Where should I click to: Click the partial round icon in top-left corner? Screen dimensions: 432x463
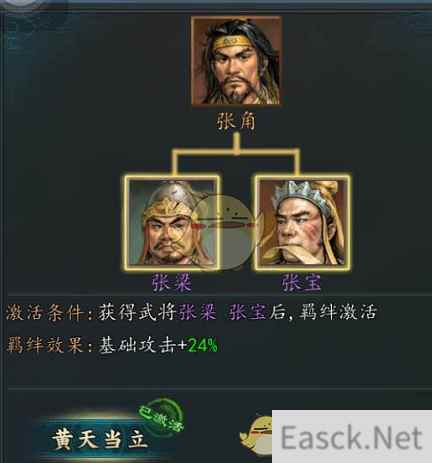(23, 5)
